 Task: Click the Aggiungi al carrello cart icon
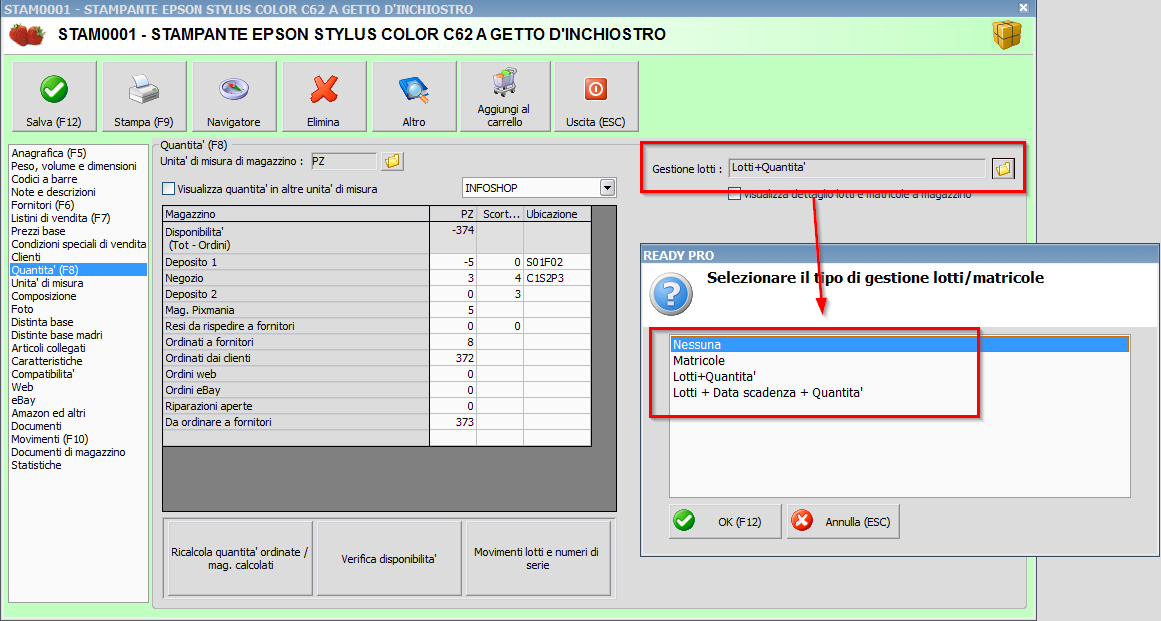tap(505, 82)
